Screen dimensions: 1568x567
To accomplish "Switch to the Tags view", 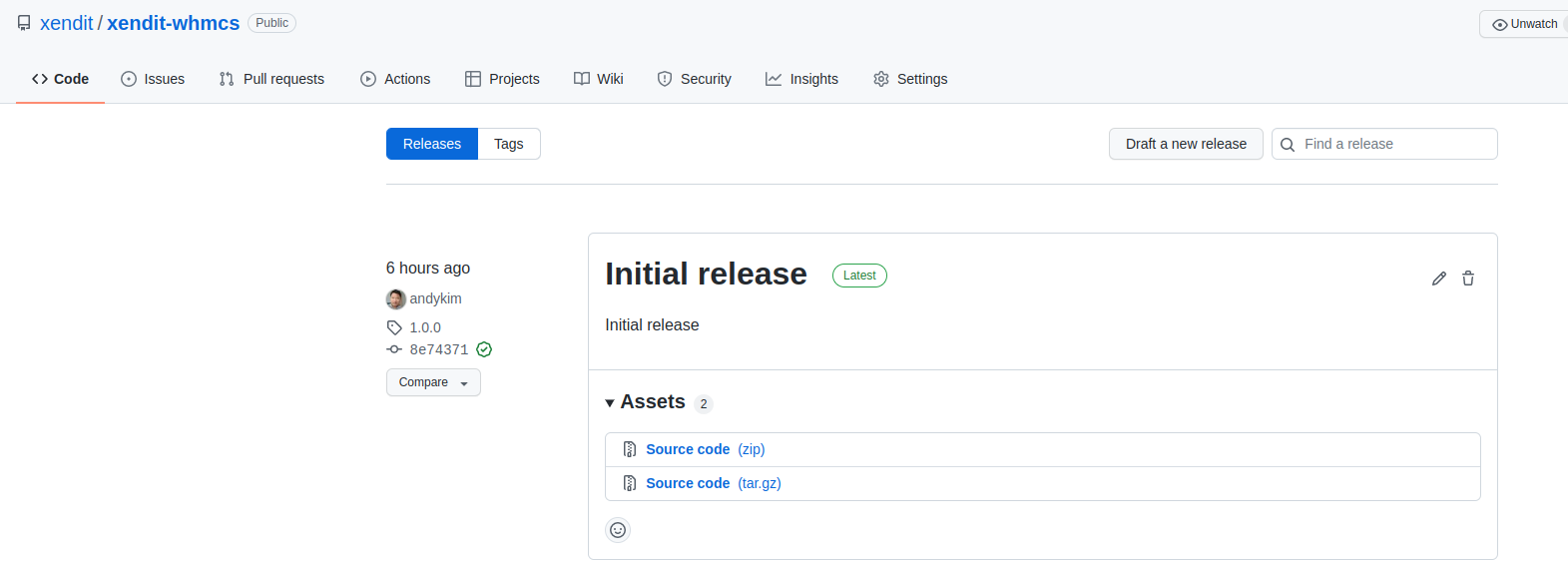I will (x=509, y=144).
